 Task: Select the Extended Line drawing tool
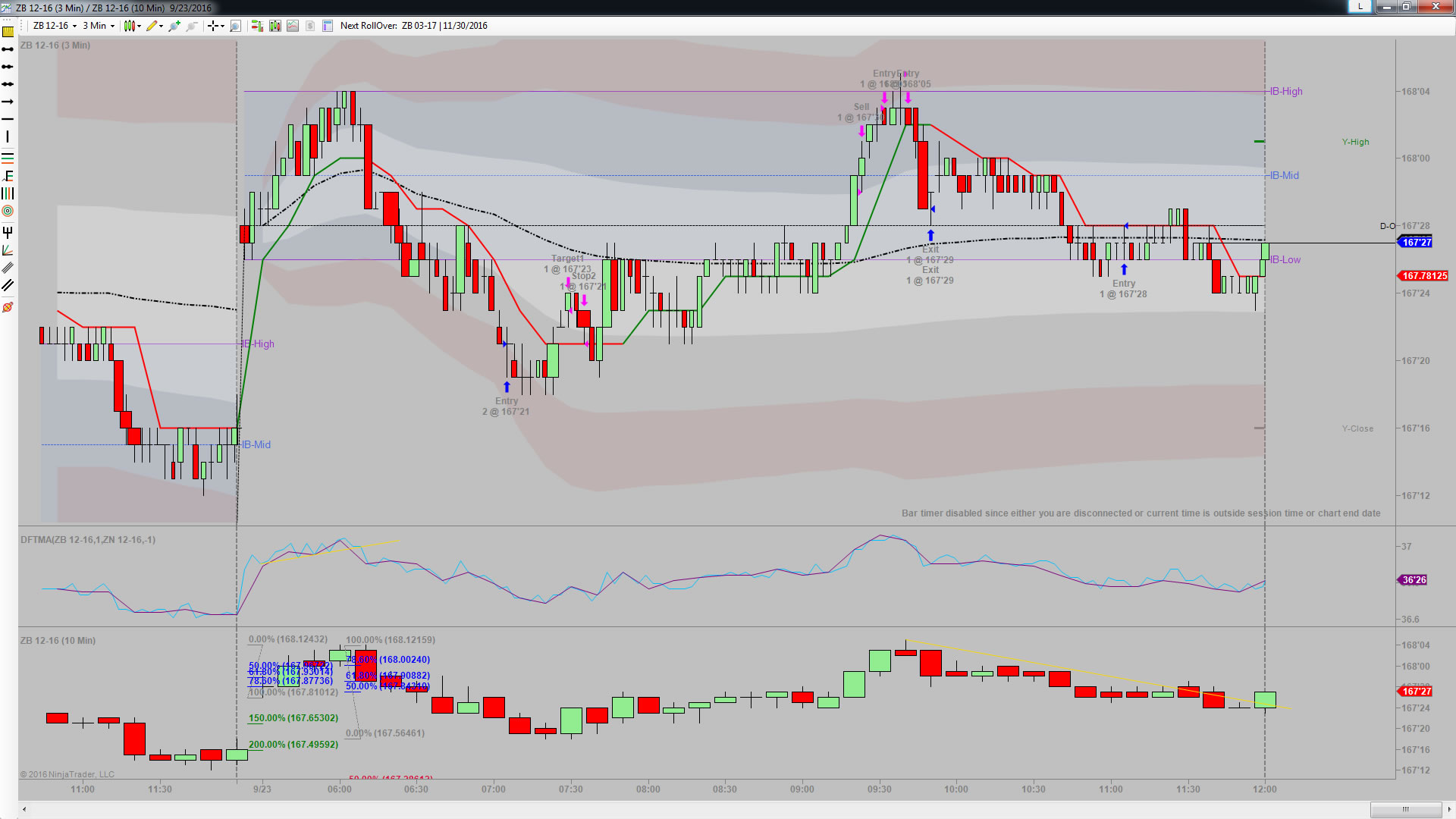point(8,84)
